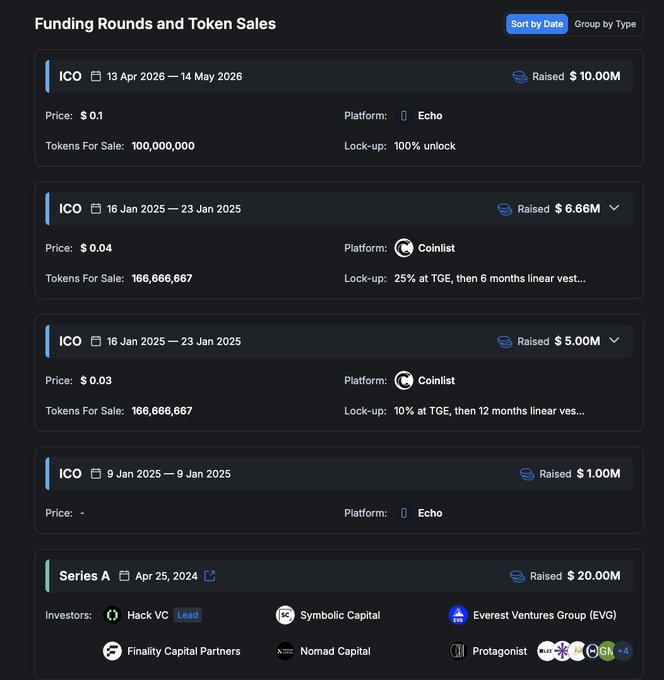The width and height of the screenshot is (664, 680).
Task: Click the $ 0.1 price value
Action: click(92, 116)
